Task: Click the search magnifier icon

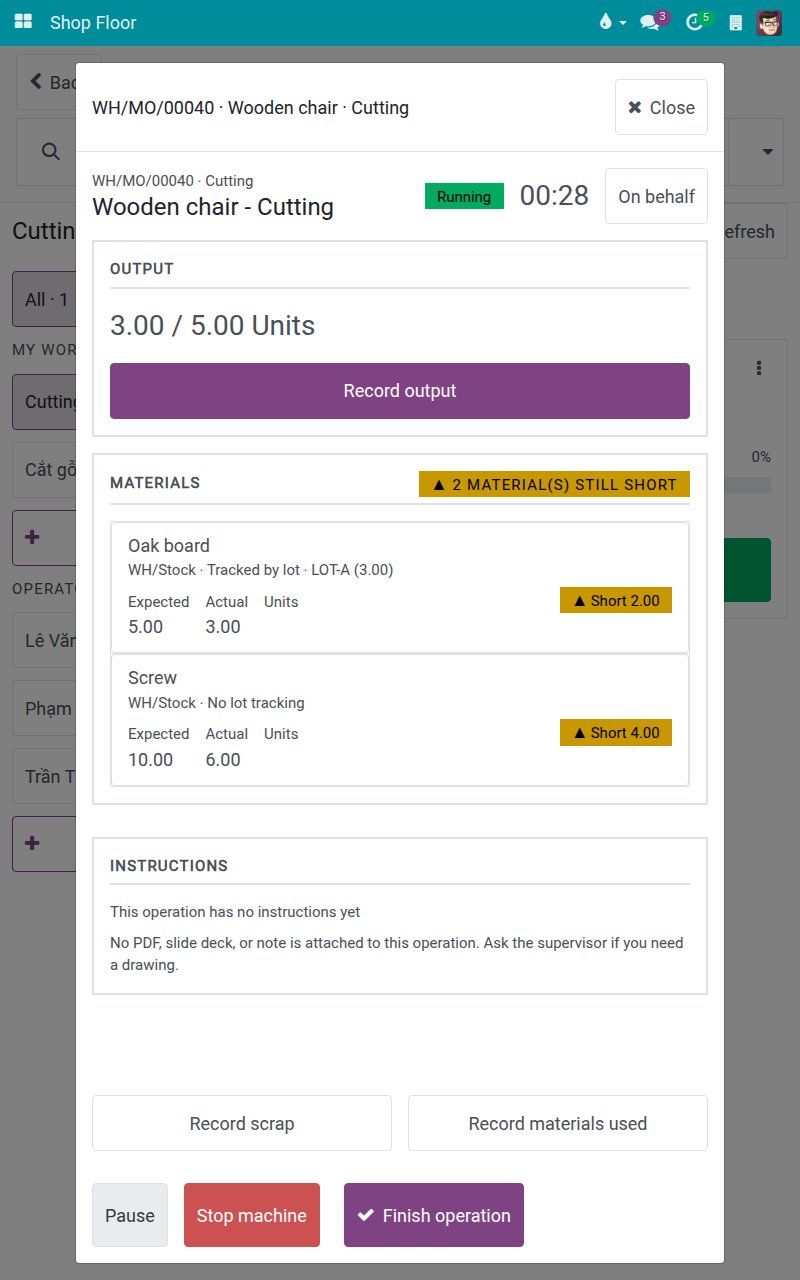Action: pos(50,151)
